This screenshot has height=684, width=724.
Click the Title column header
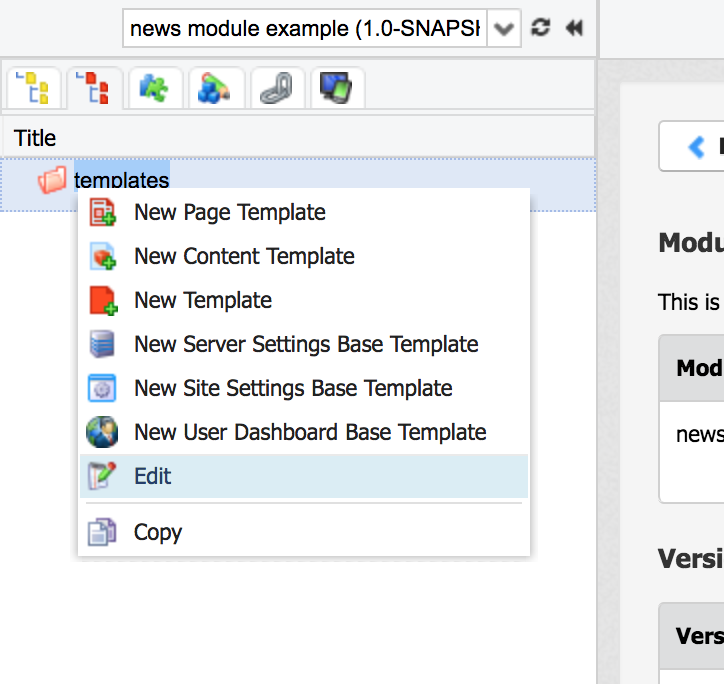pyautogui.click(x=36, y=138)
